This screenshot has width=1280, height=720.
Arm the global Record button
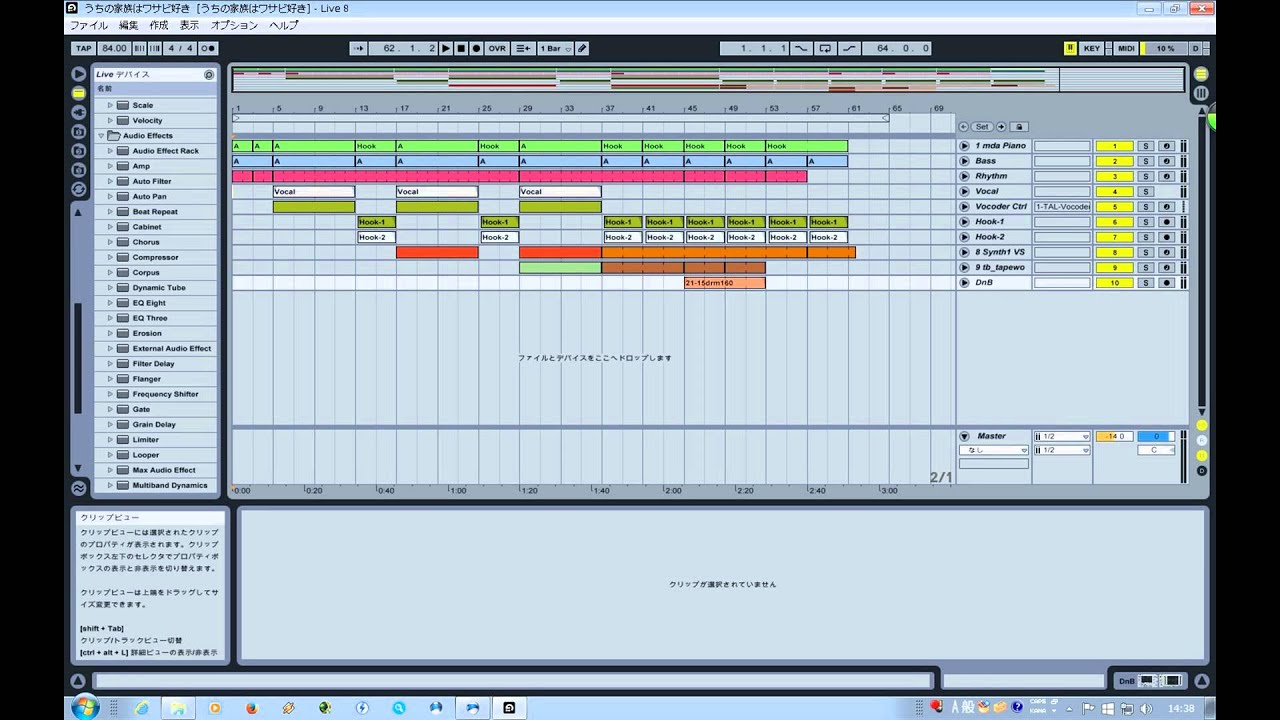pos(476,48)
